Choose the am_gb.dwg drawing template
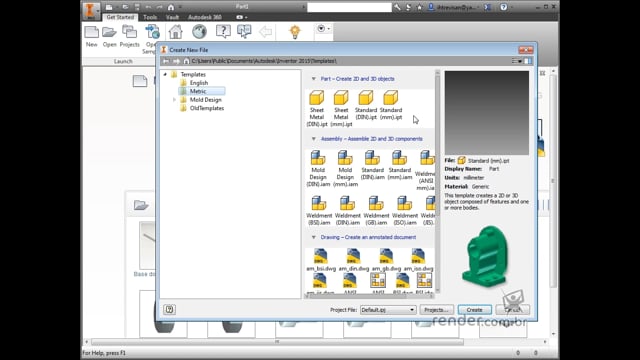 [x=386, y=260]
